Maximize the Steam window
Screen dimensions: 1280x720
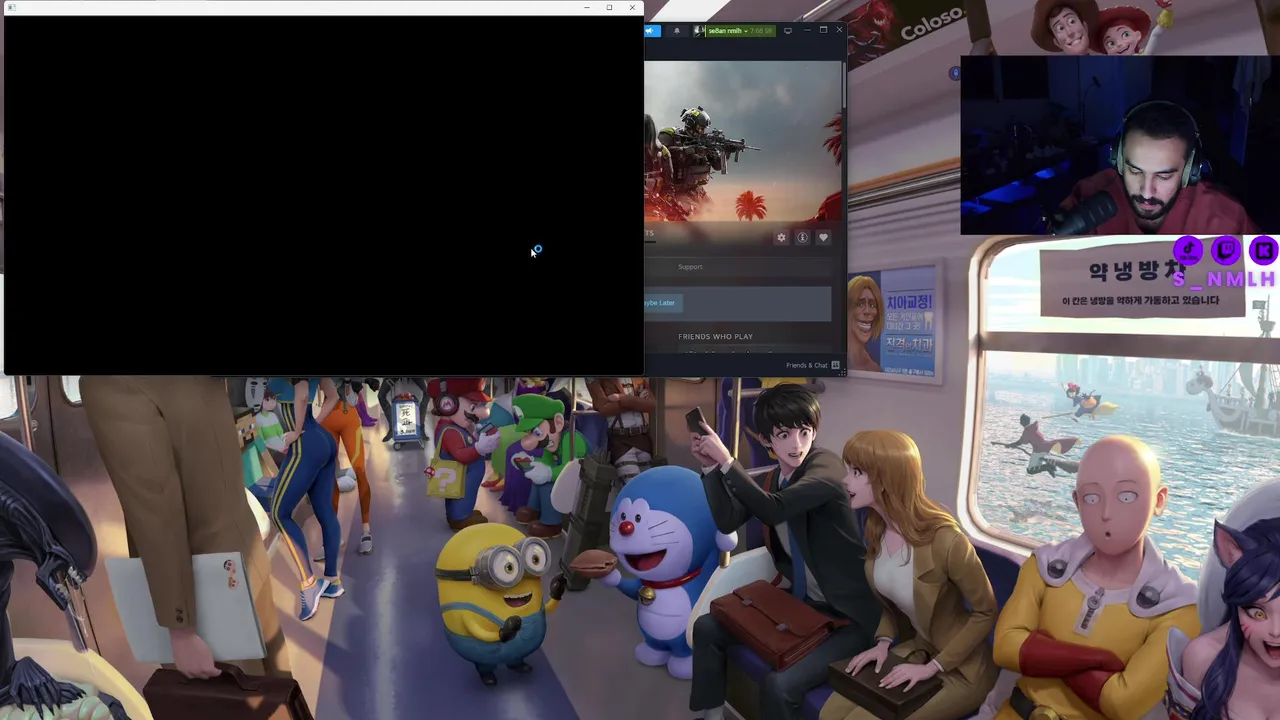coord(823,30)
